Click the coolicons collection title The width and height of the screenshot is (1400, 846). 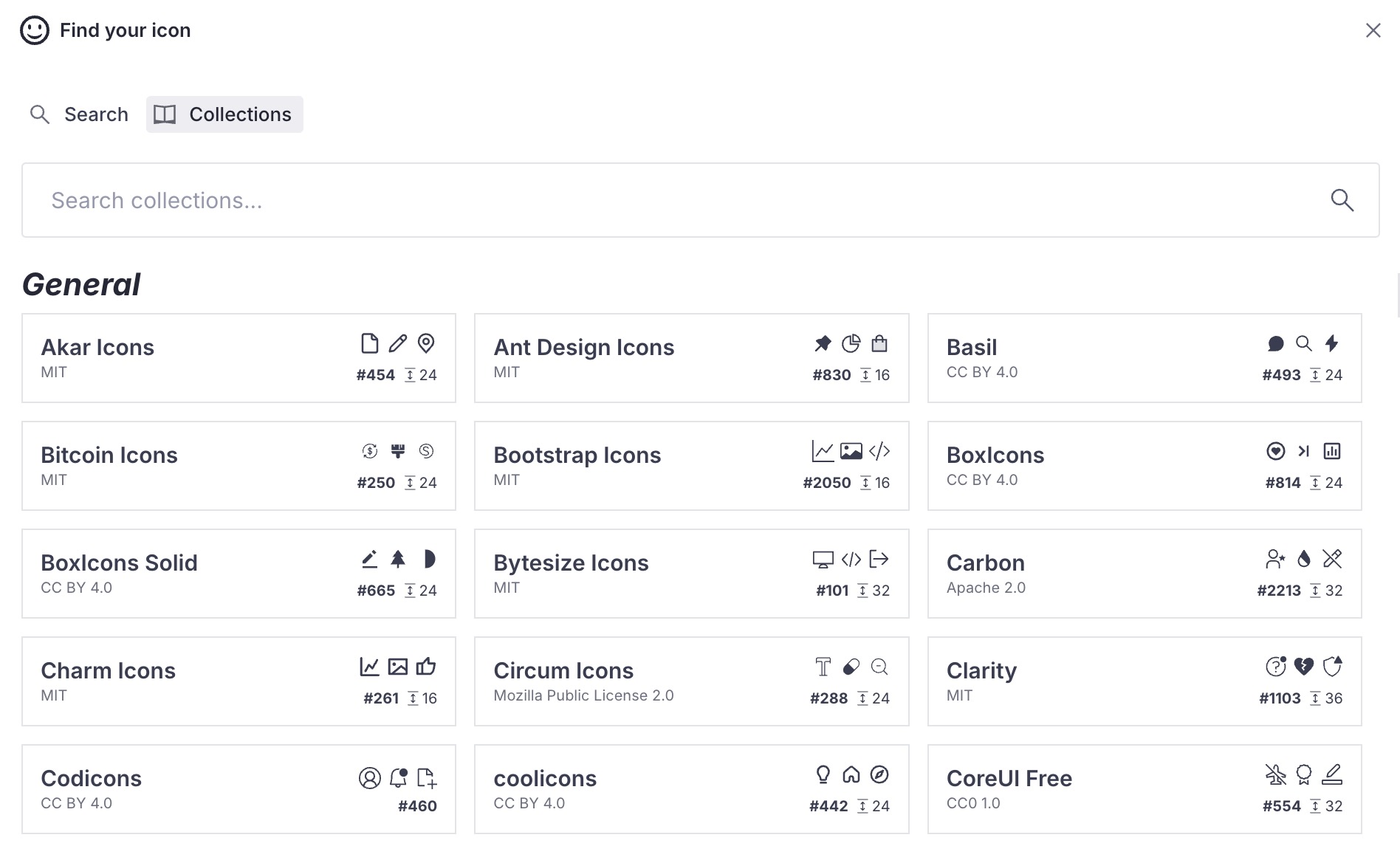pyautogui.click(x=545, y=778)
